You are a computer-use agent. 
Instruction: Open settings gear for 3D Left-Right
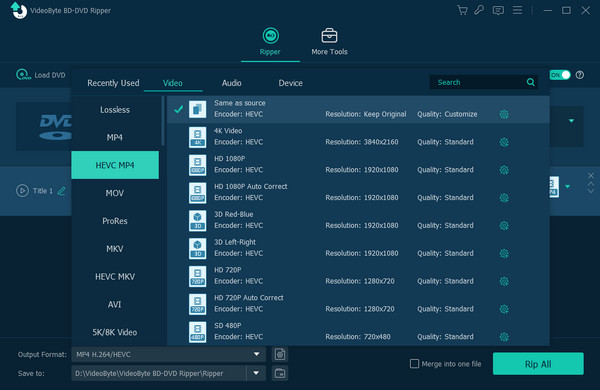click(x=504, y=254)
